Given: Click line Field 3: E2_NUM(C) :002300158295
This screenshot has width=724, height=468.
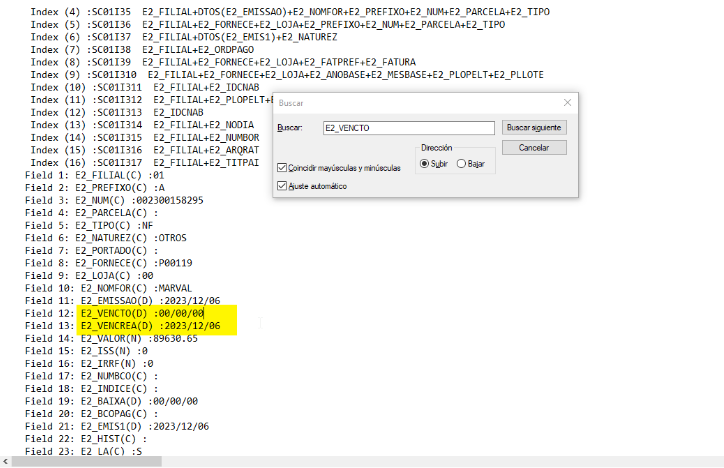Looking at the screenshot, I should click(x=114, y=200).
